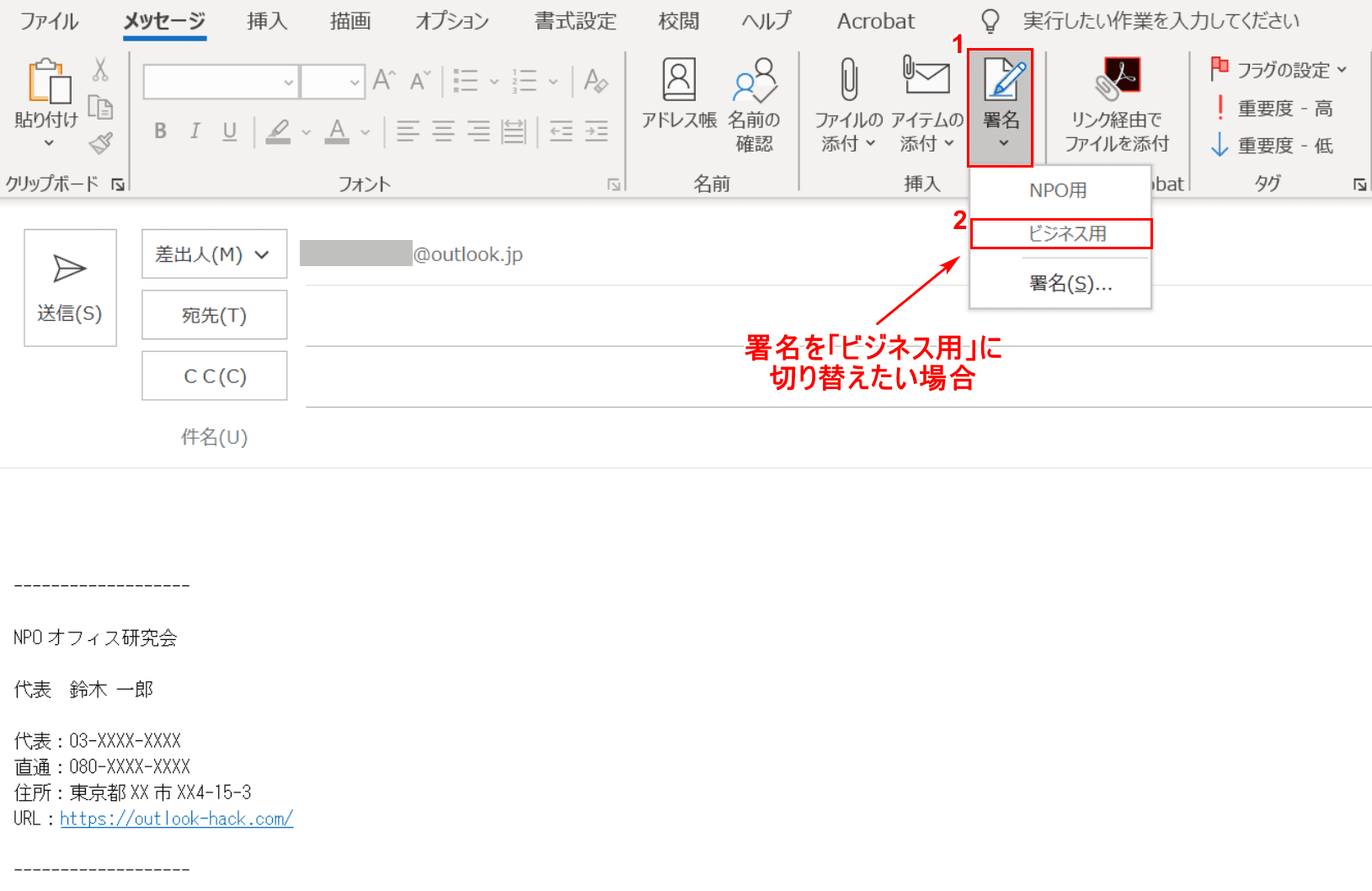Click the Acrobat attach file via link icon
1372x891 pixels.
pyautogui.click(x=1117, y=80)
